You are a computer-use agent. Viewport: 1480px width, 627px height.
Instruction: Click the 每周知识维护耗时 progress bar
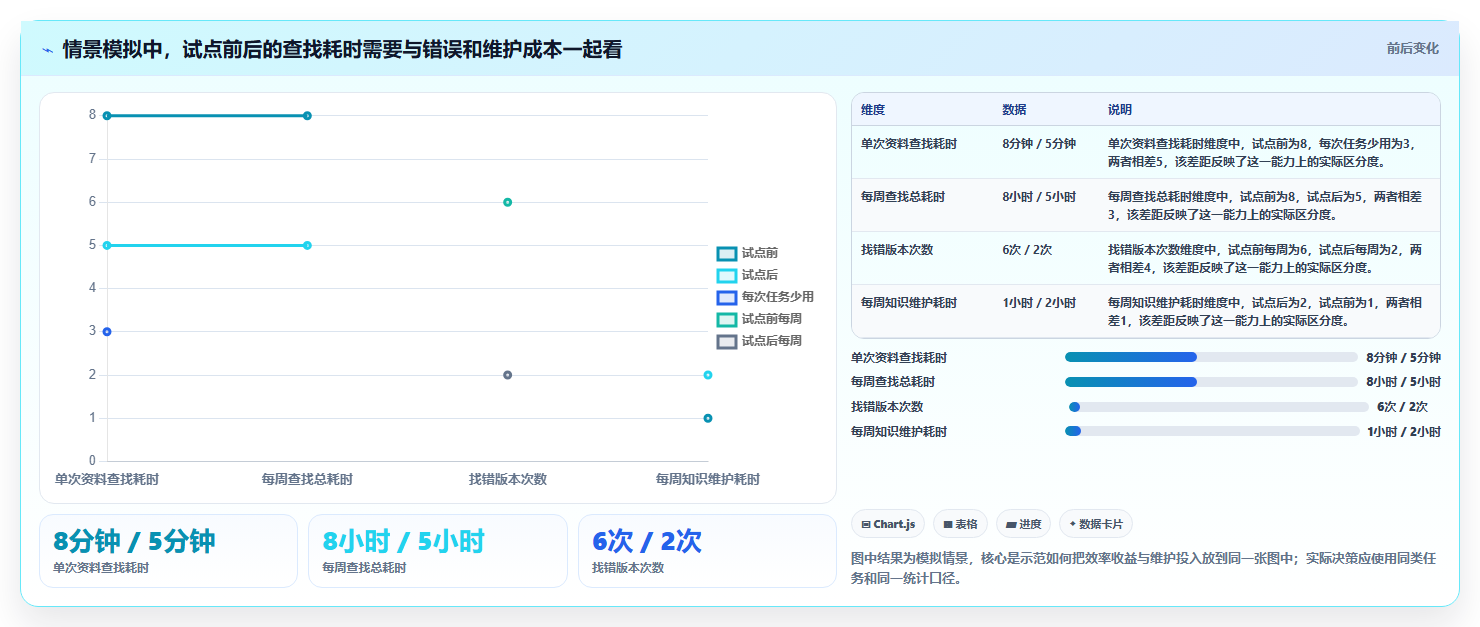click(x=1211, y=431)
